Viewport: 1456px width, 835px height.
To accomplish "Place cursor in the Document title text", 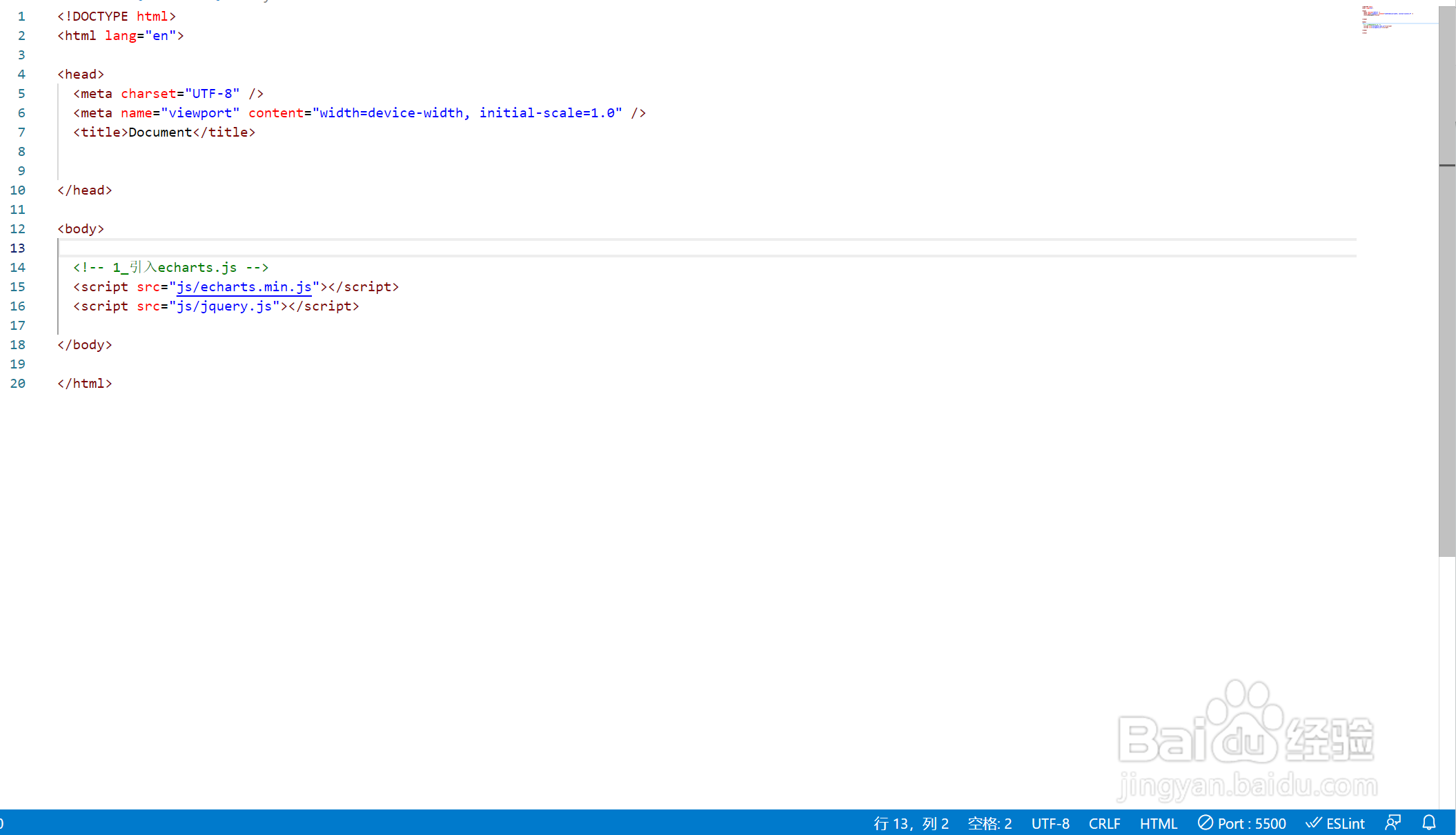I will [160, 132].
